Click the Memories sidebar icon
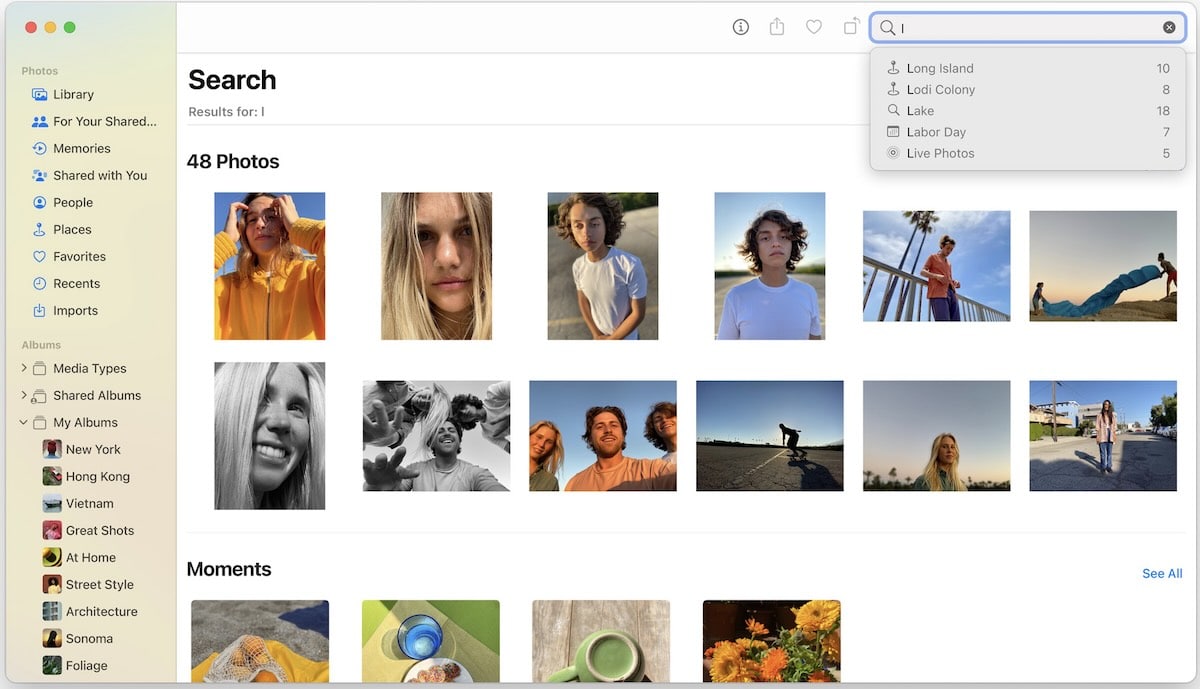This screenshot has height=689, width=1200. [x=40, y=148]
